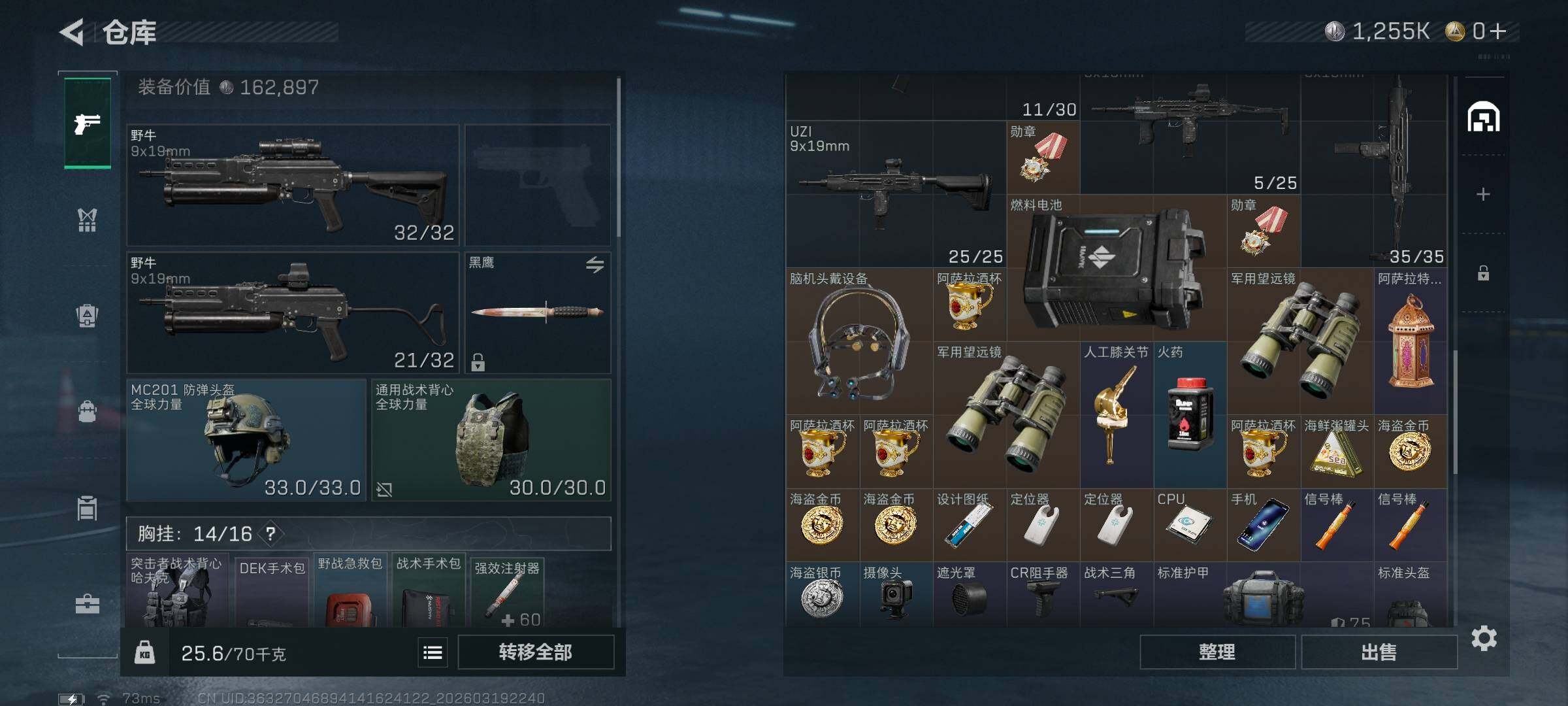Viewport: 1568px width, 706px height.
Task: Swap the 黑鹰 knife using the arrows icon
Action: click(595, 265)
